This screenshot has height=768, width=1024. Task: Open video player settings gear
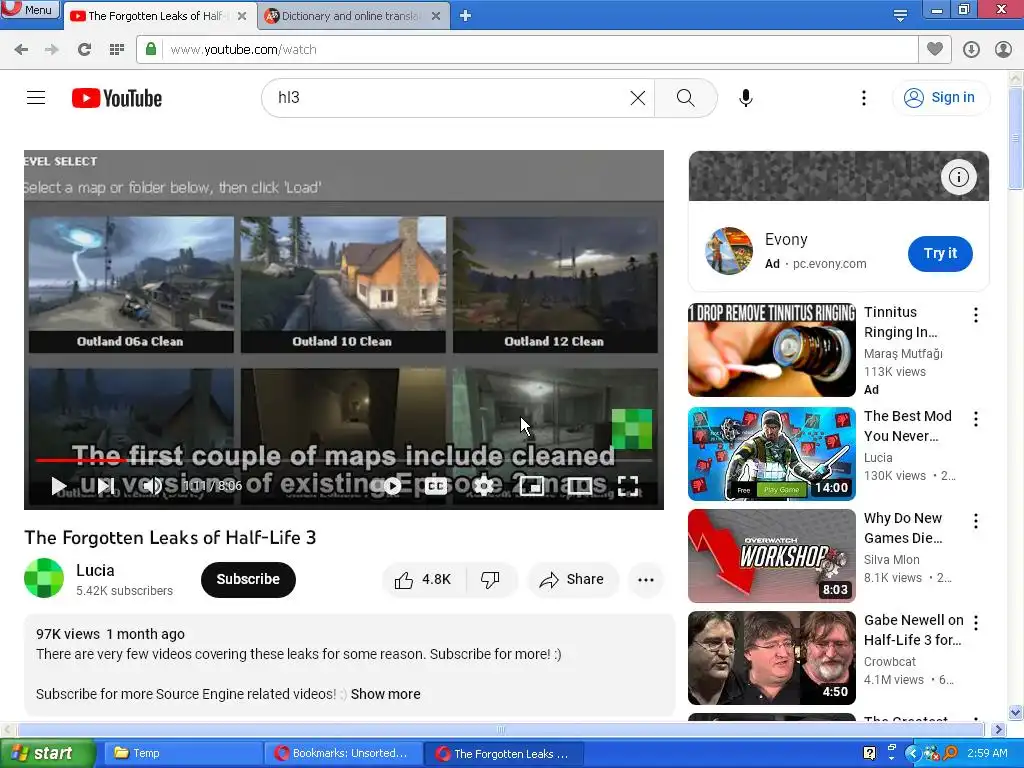click(483, 485)
